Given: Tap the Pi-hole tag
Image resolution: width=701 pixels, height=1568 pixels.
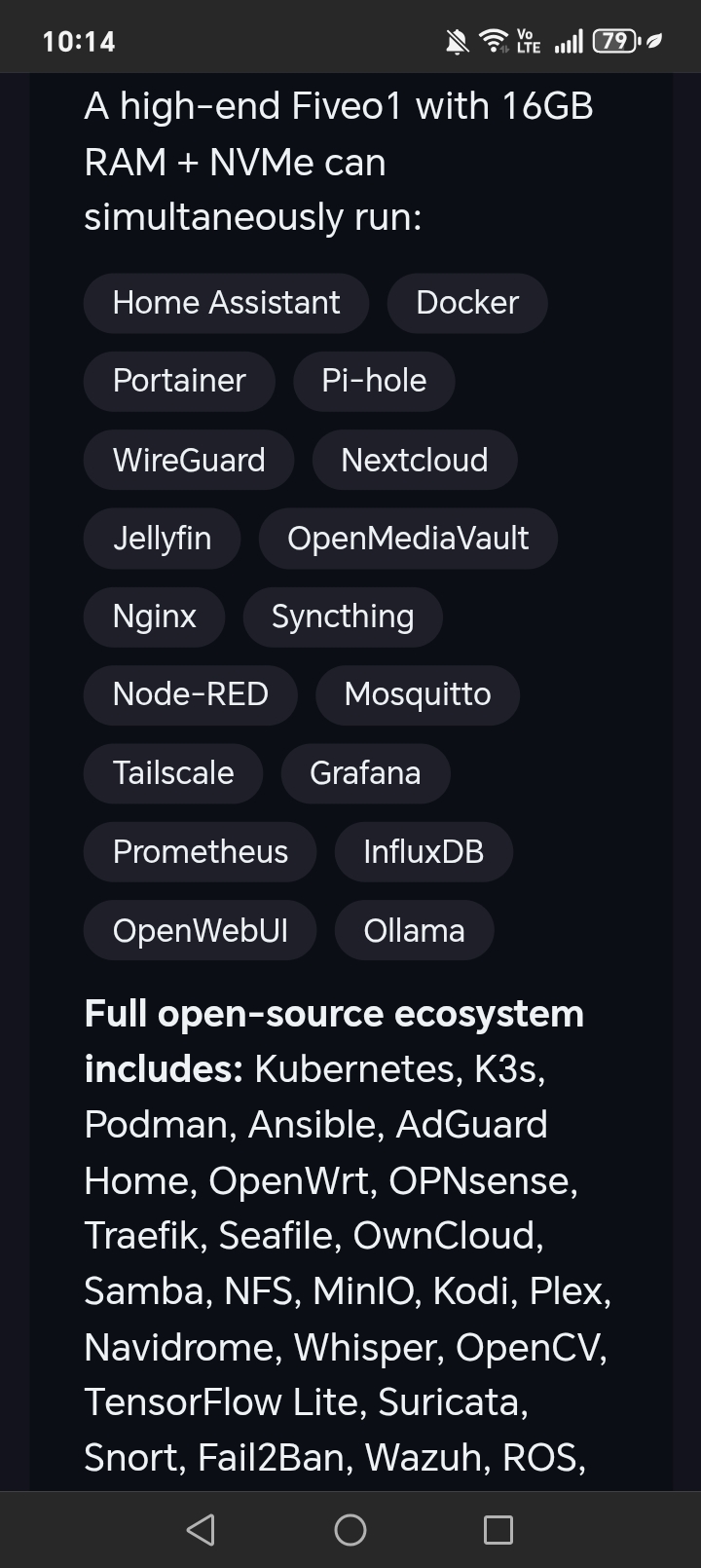Looking at the screenshot, I should pos(374,381).
